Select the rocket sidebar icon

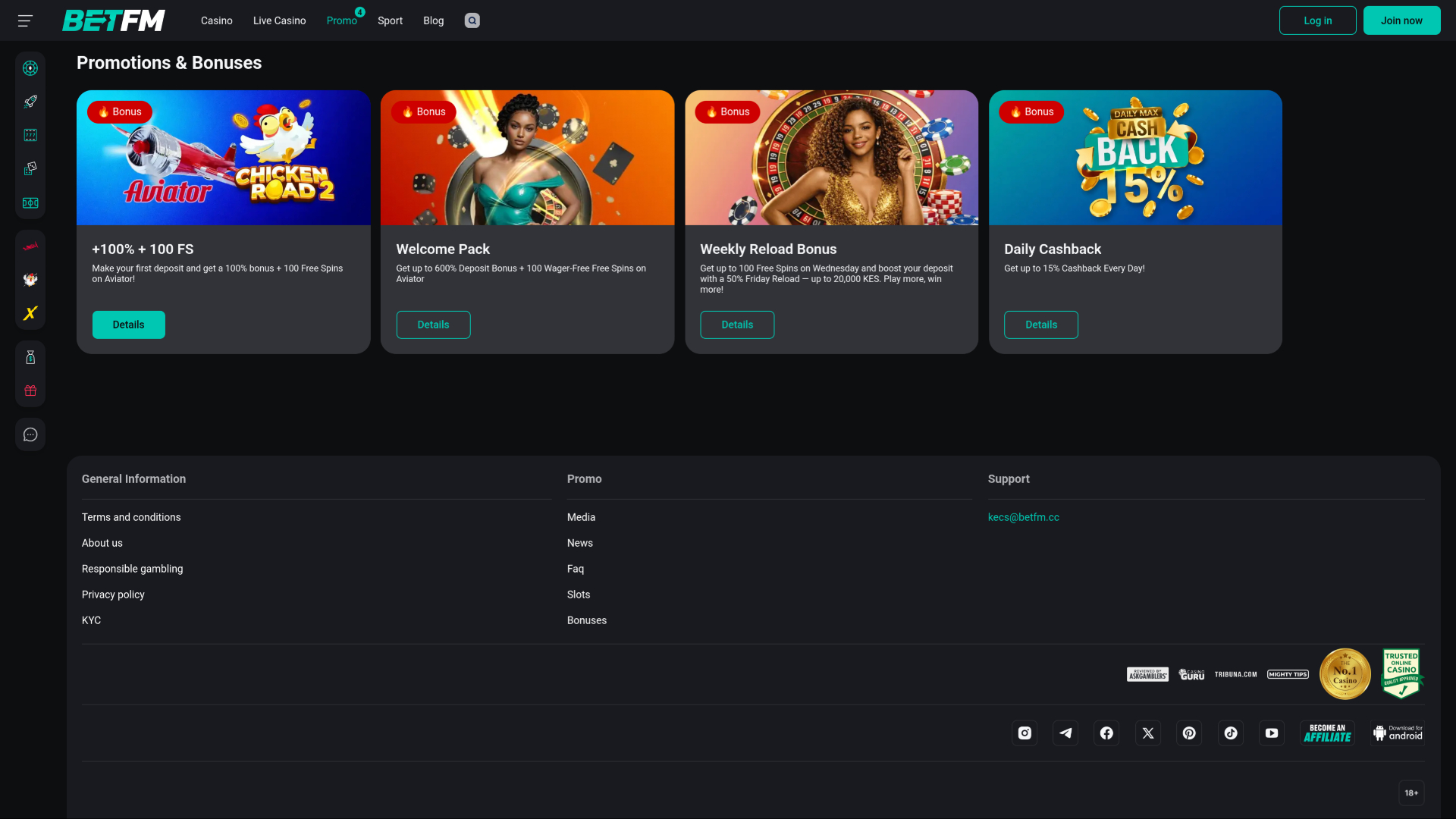(30, 102)
